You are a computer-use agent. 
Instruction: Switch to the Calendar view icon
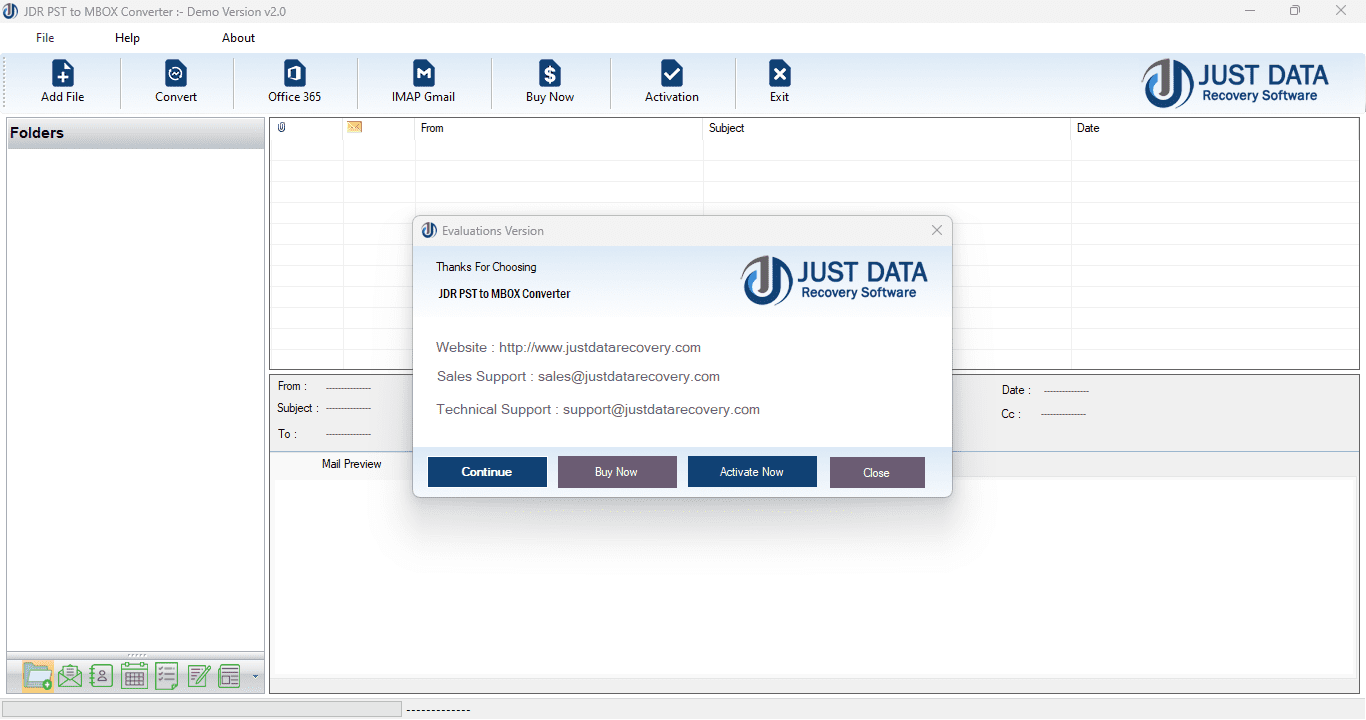[x=133, y=676]
